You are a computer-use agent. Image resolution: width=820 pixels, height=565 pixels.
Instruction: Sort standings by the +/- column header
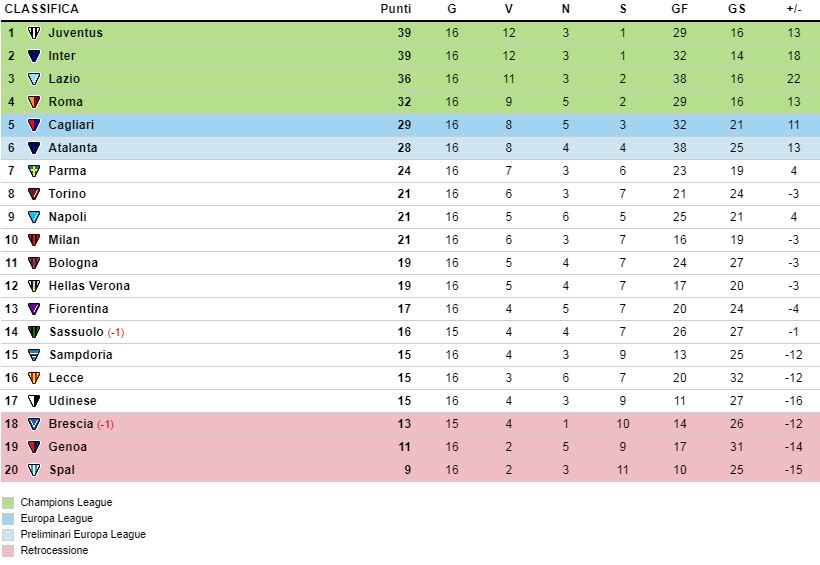tap(794, 9)
